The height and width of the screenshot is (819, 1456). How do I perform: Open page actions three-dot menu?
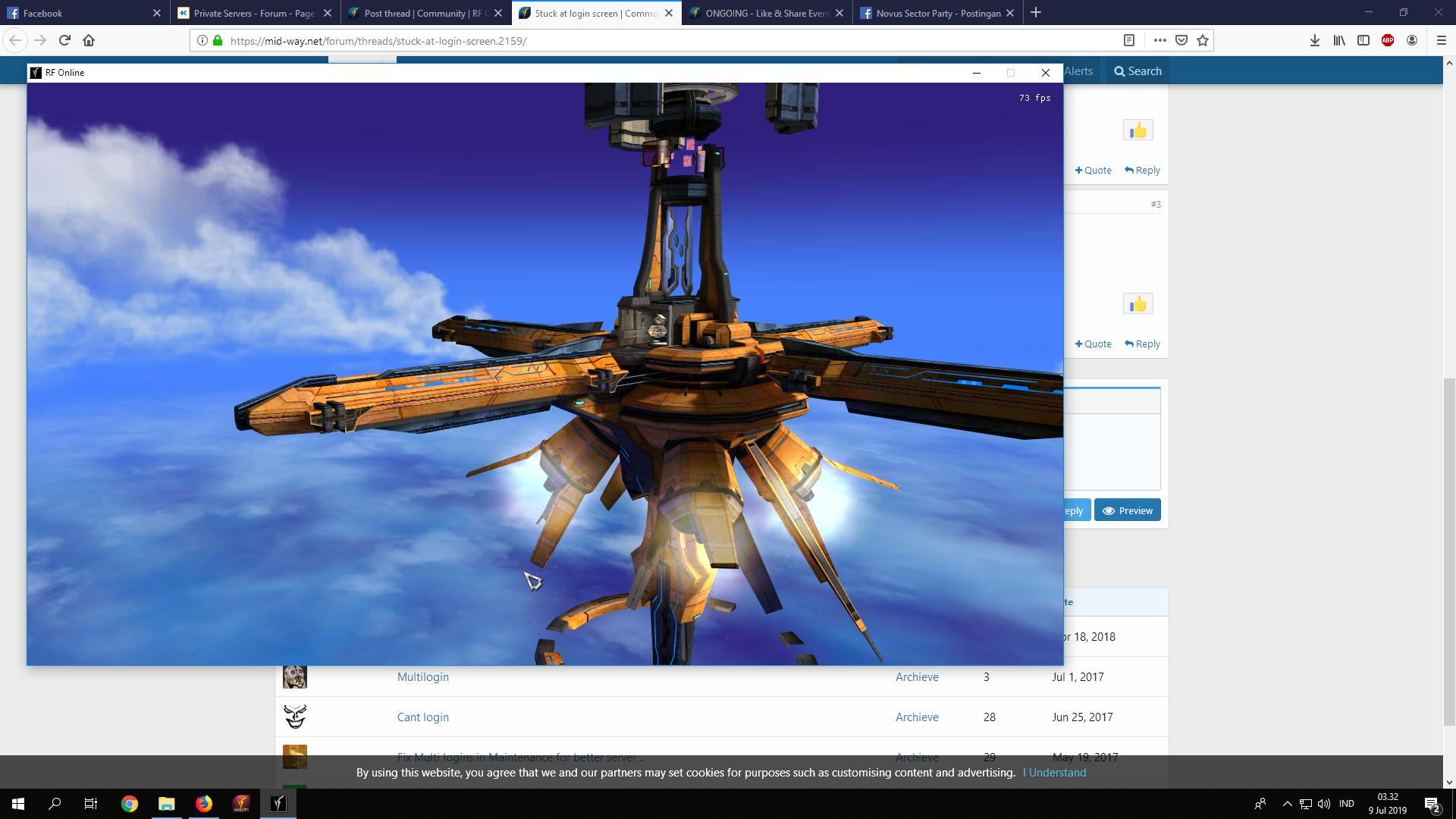coord(1159,40)
